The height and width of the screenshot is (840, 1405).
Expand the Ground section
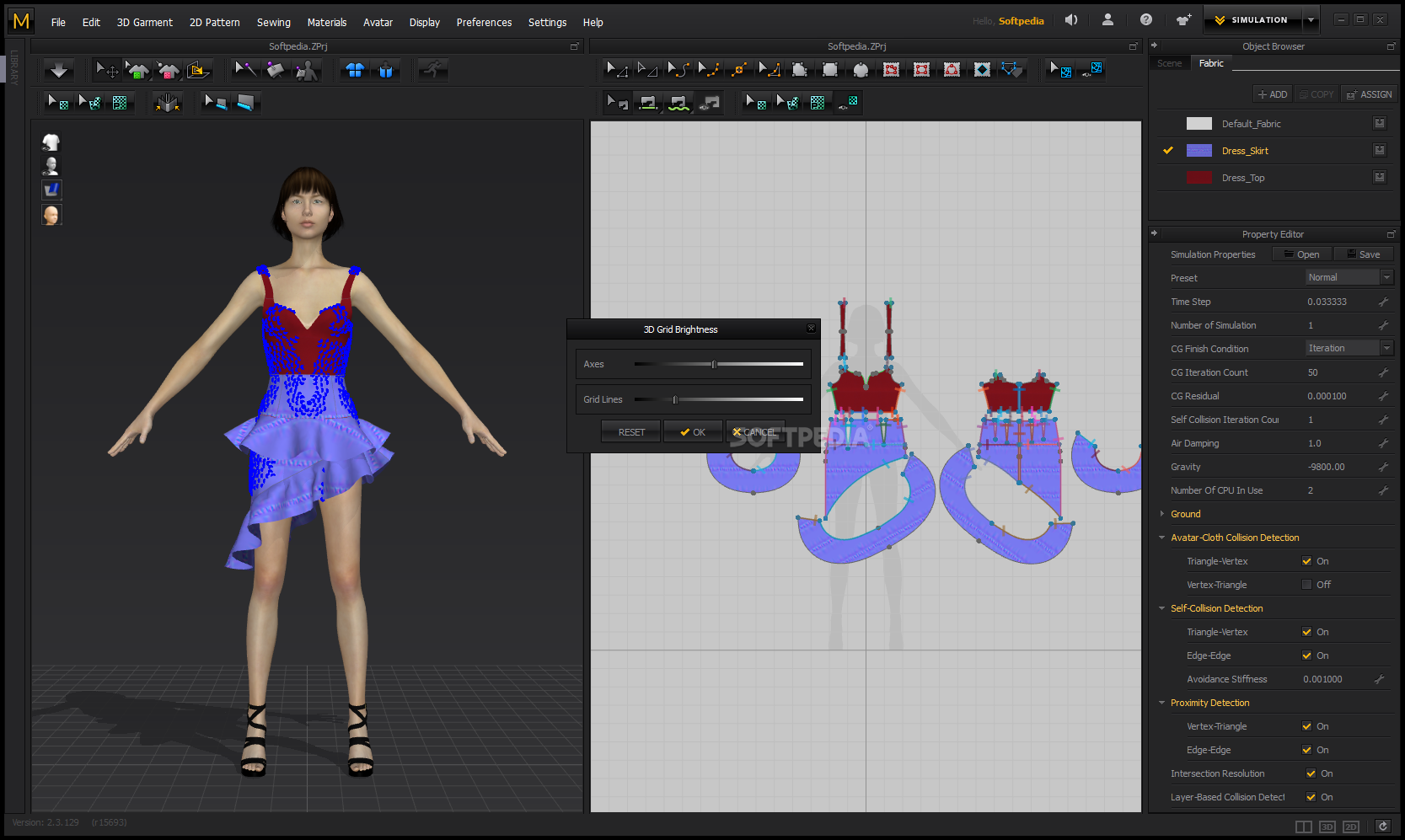[x=1162, y=514]
